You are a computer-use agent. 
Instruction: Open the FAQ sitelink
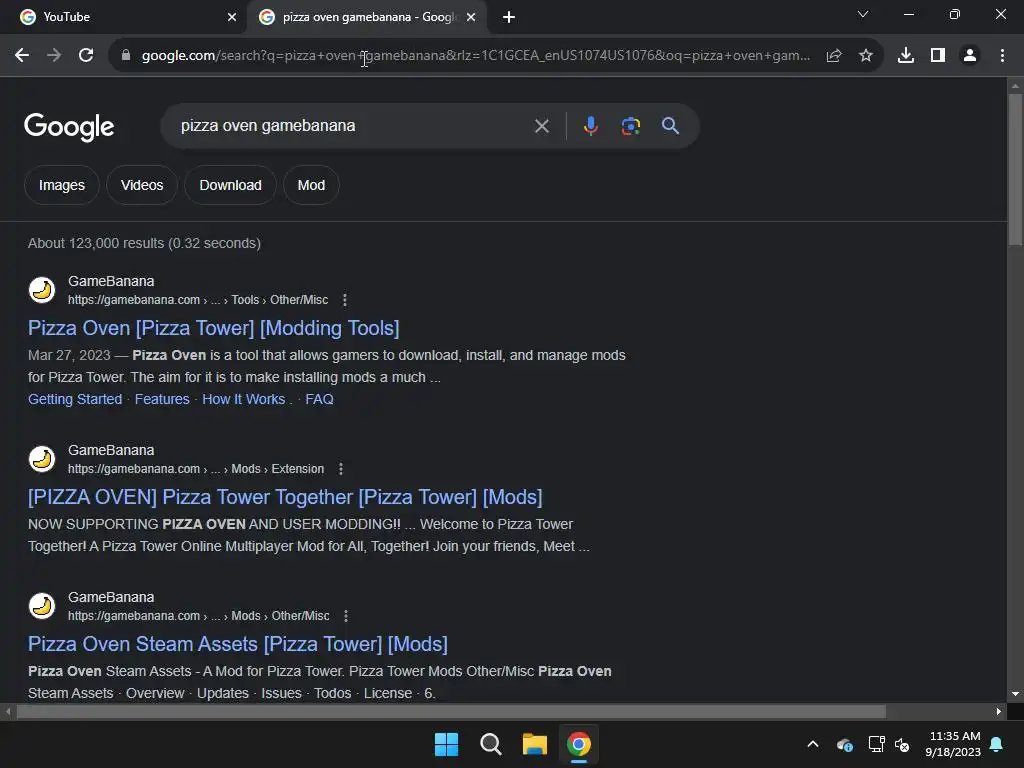(319, 399)
